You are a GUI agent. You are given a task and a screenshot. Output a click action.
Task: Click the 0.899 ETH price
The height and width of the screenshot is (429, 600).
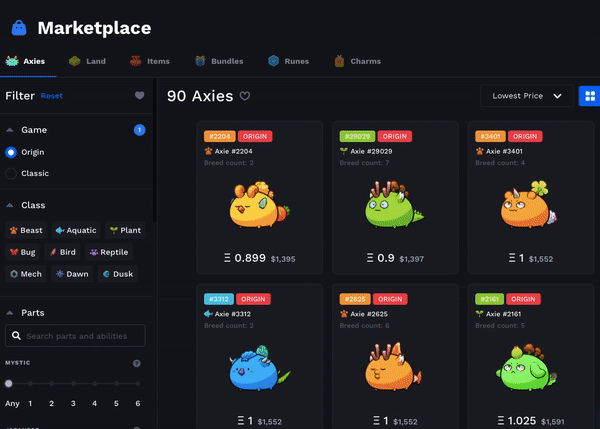(x=245, y=258)
